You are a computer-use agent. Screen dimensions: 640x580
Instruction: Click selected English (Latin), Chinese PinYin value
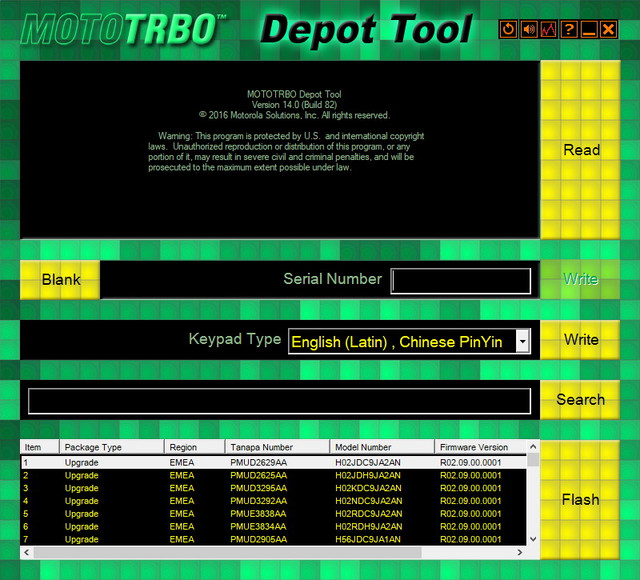pyautogui.click(x=397, y=342)
